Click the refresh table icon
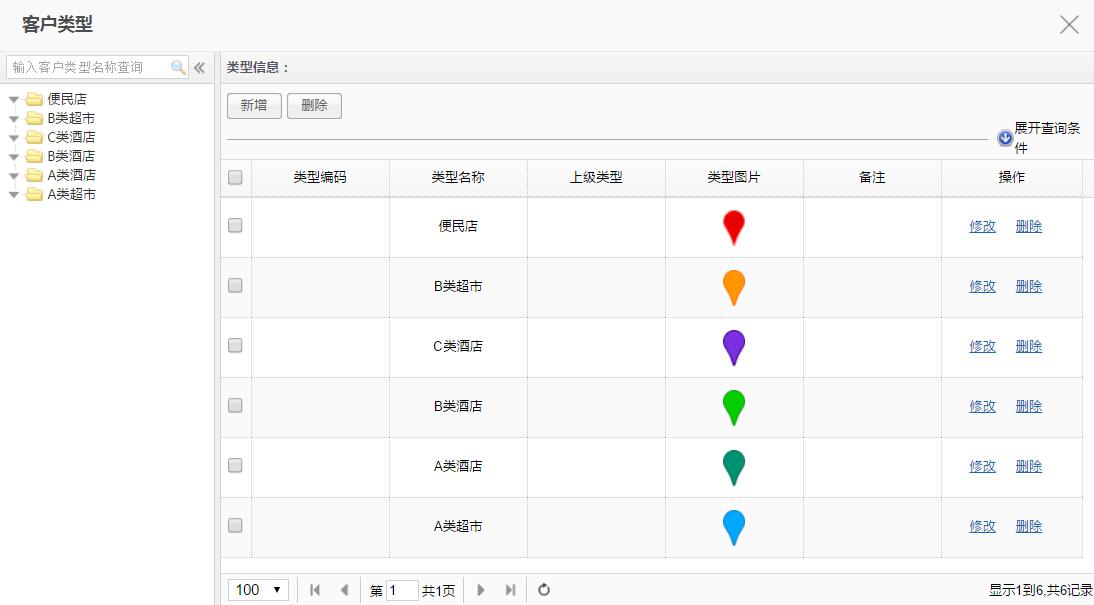Screen dimensions: 1094x605 [544, 590]
